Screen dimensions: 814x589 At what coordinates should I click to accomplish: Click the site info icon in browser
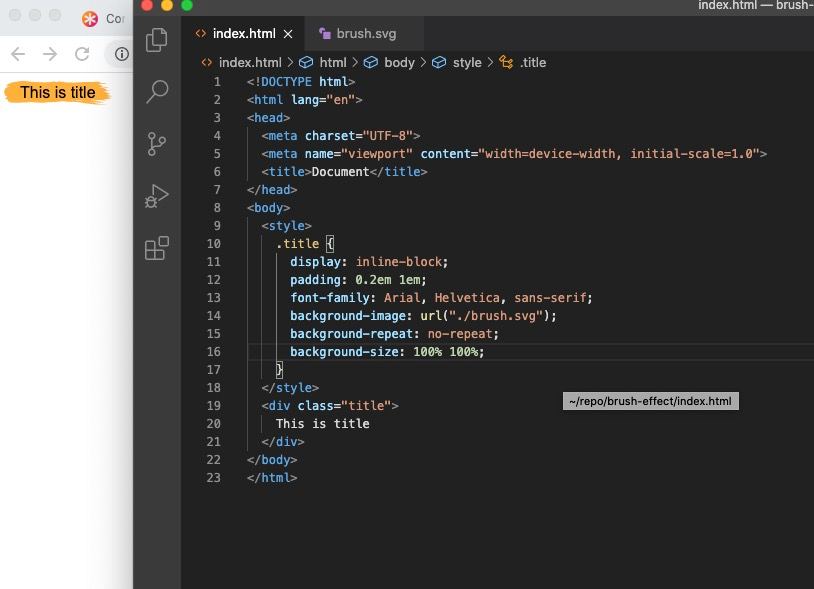pyautogui.click(x=121, y=54)
